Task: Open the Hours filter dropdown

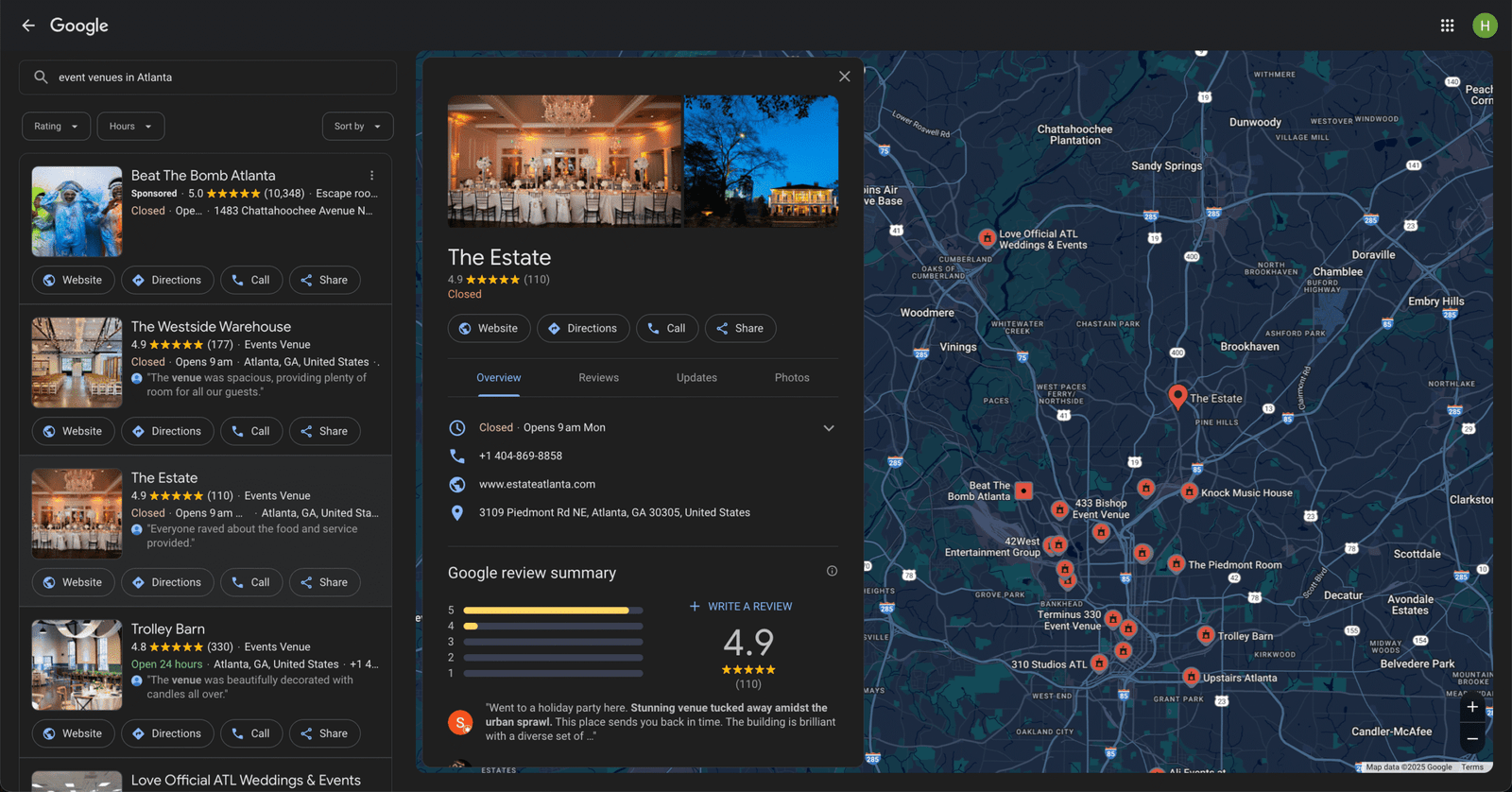Action: (130, 127)
